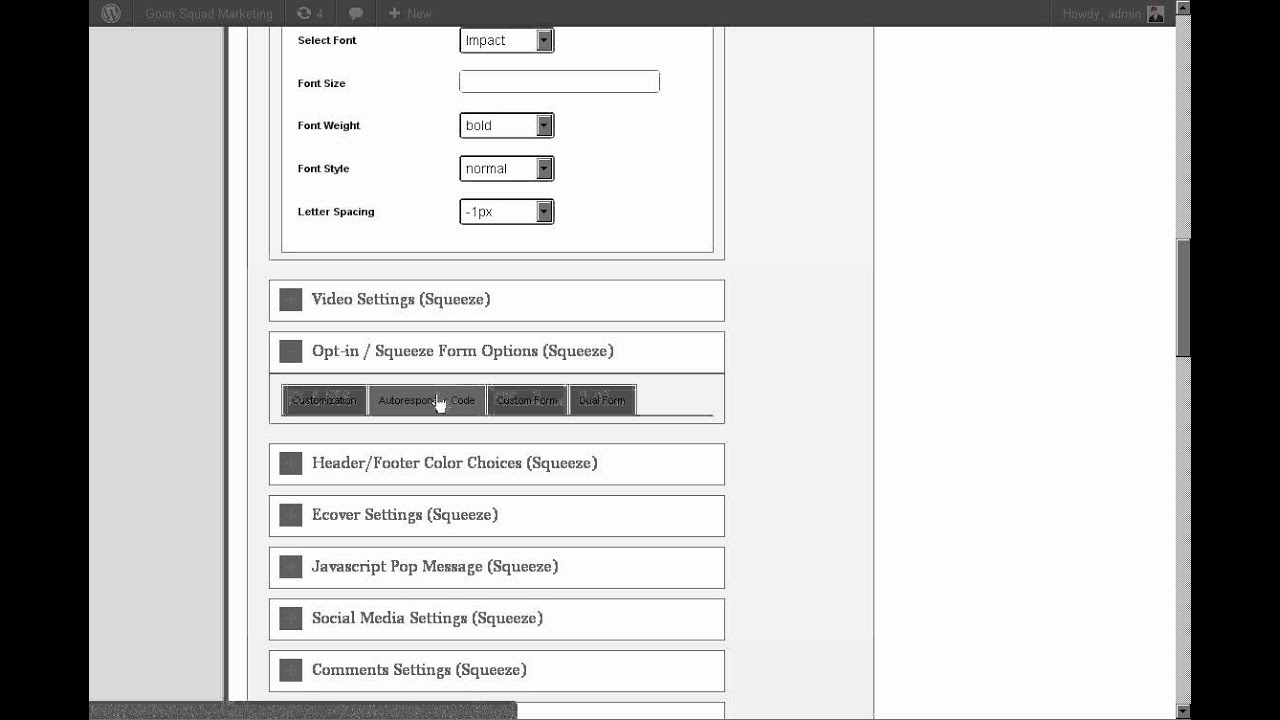Screen dimensions: 1280x720
Task: Click the WordPress logo icon
Action: coord(111,13)
